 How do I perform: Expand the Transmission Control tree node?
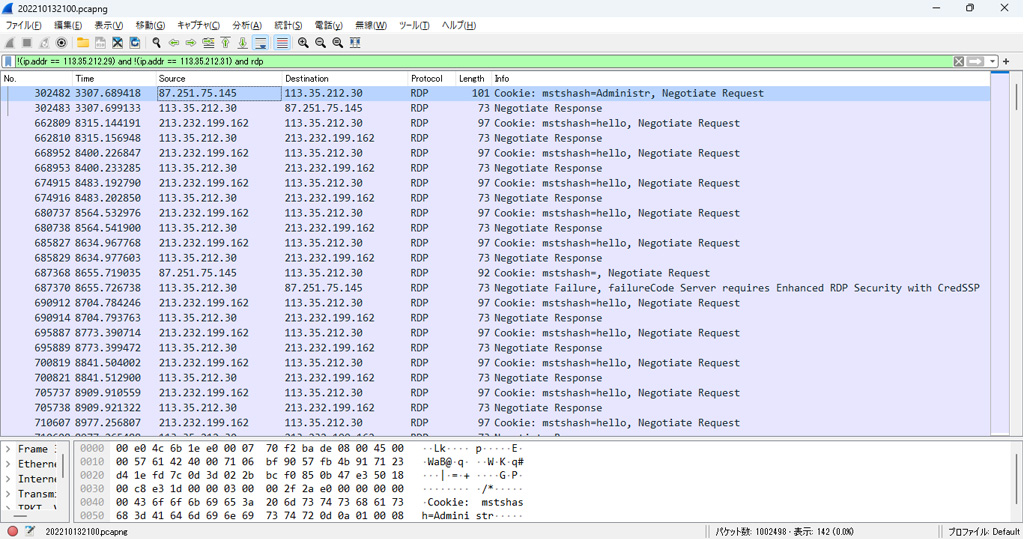tap(8, 495)
